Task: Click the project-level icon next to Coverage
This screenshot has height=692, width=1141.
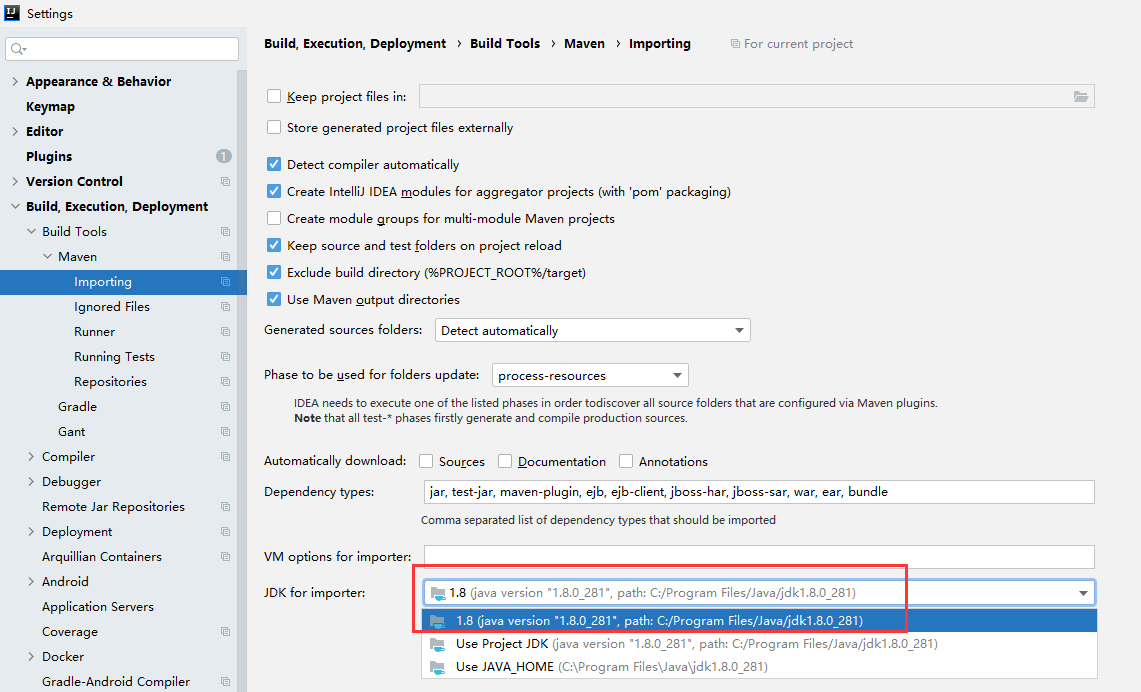Action: coord(226,632)
